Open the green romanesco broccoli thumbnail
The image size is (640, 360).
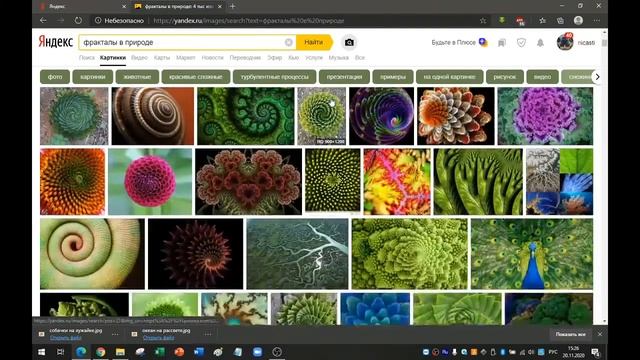(409, 254)
